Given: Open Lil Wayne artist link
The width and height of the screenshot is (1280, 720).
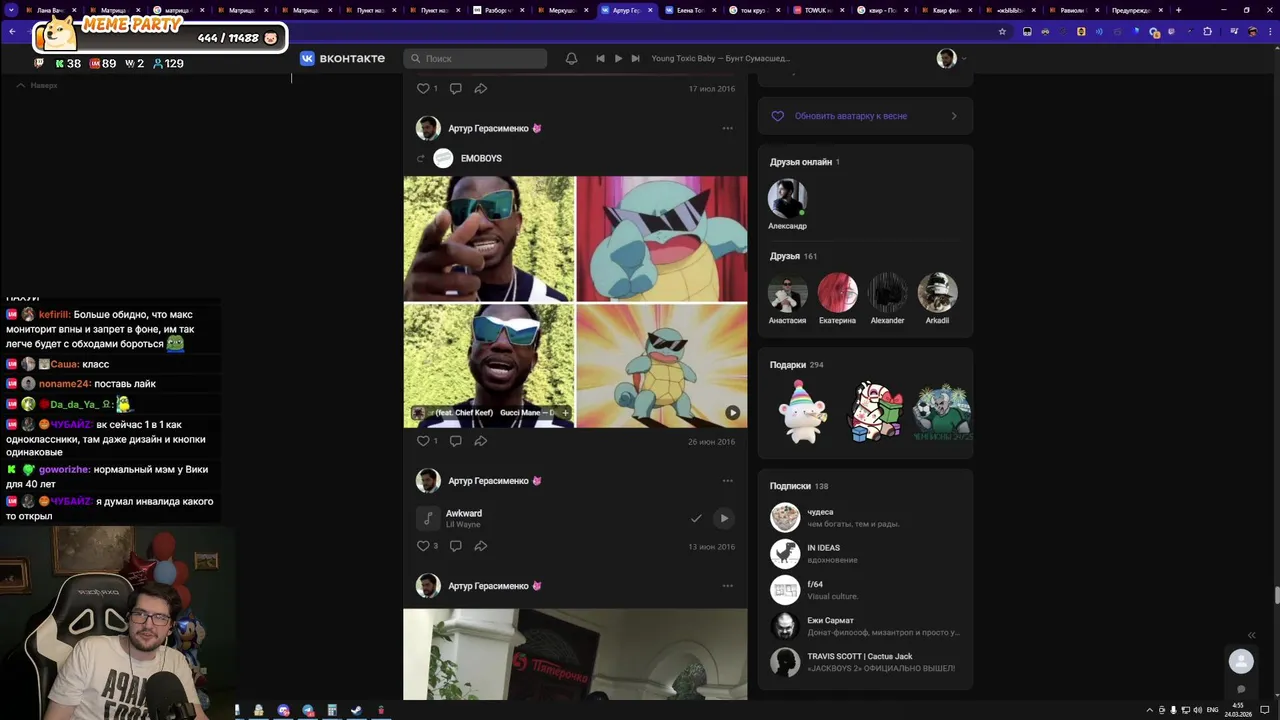Looking at the screenshot, I should pos(463,525).
